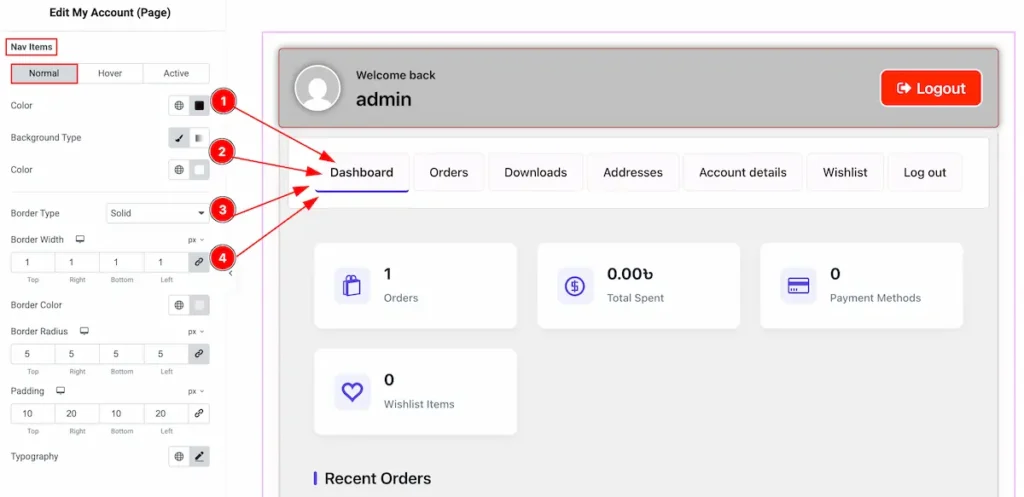Open the Orders tab in account navigation
The width and height of the screenshot is (1024, 497).
click(448, 172)
